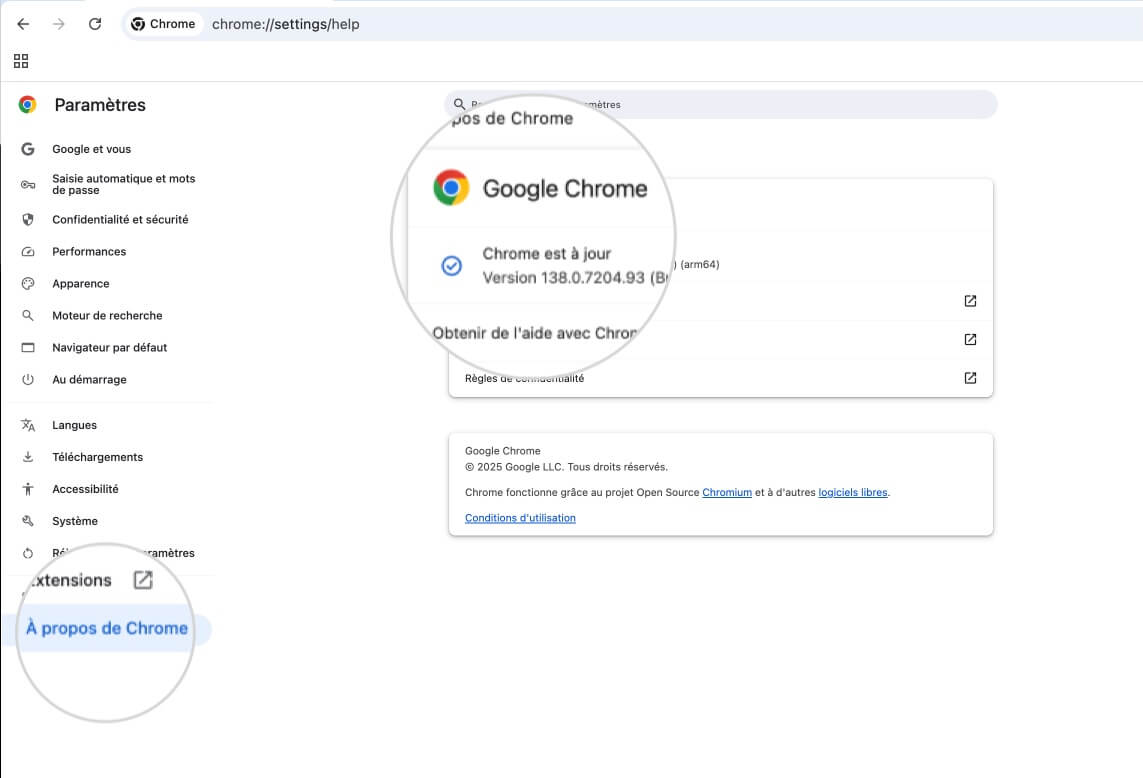Image resolution: width=1143 pixels, height=778 pixels.
Task: Click external-link icon on the help row
Action: (970, 301)
